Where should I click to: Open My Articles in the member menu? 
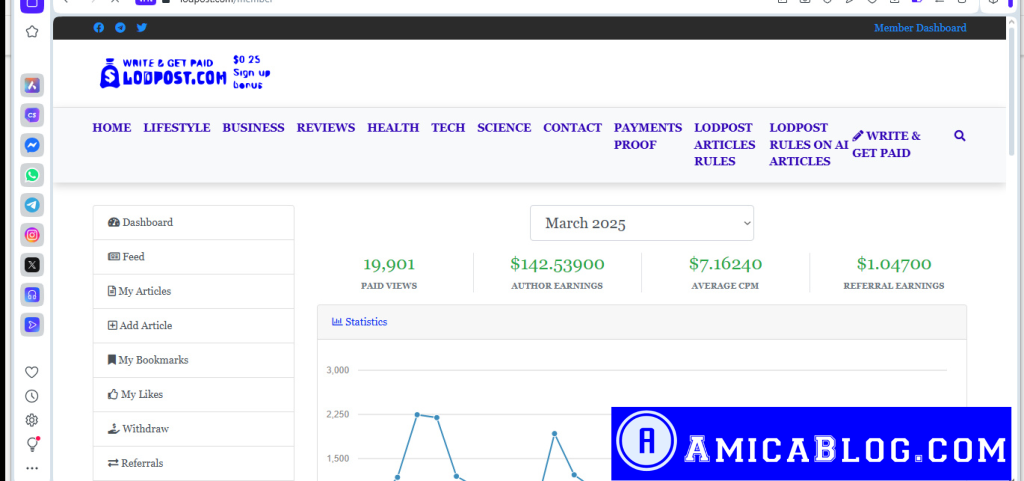[144, 291]
